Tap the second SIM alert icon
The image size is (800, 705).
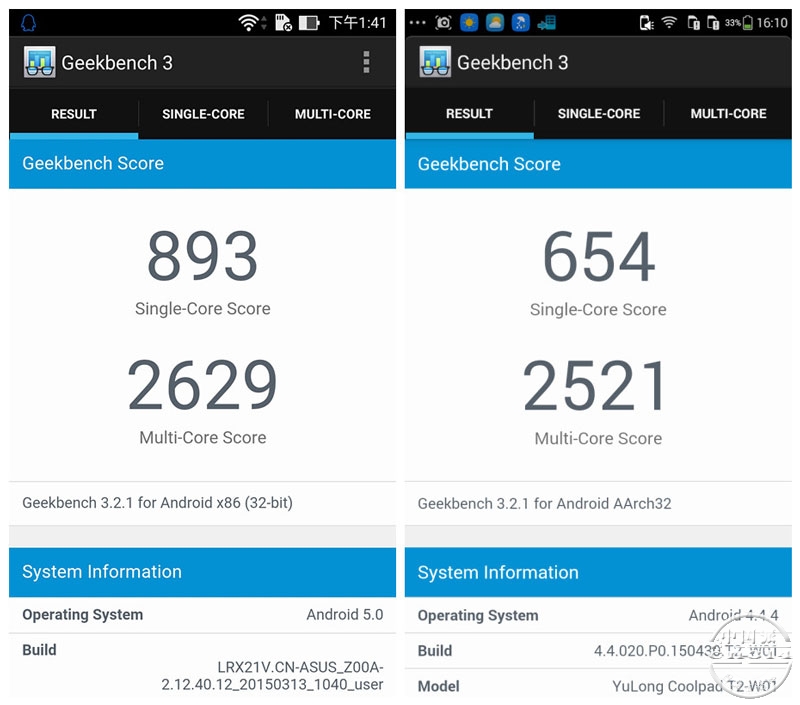click(713, 23)
